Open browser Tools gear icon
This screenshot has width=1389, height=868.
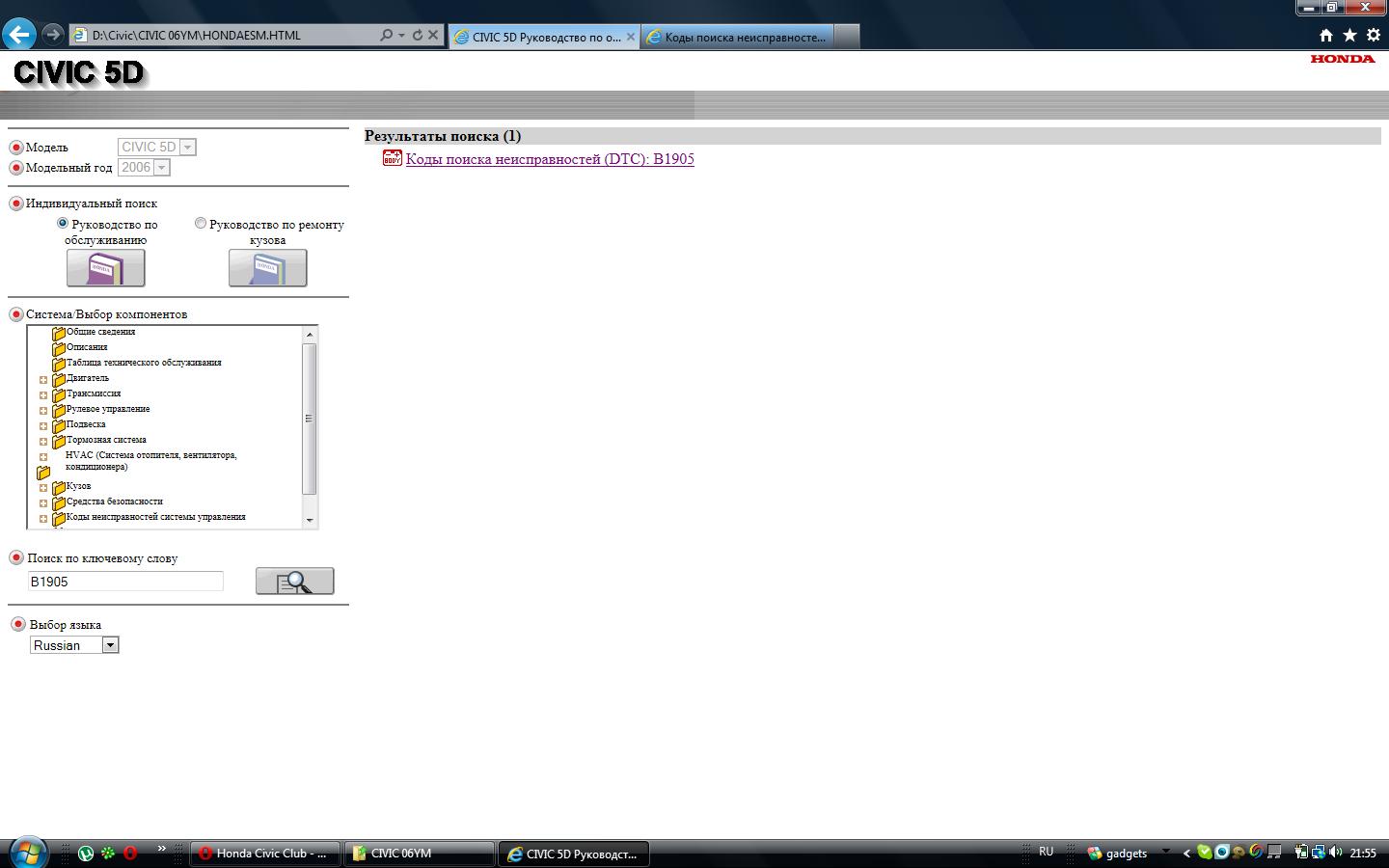point(1374,35)
